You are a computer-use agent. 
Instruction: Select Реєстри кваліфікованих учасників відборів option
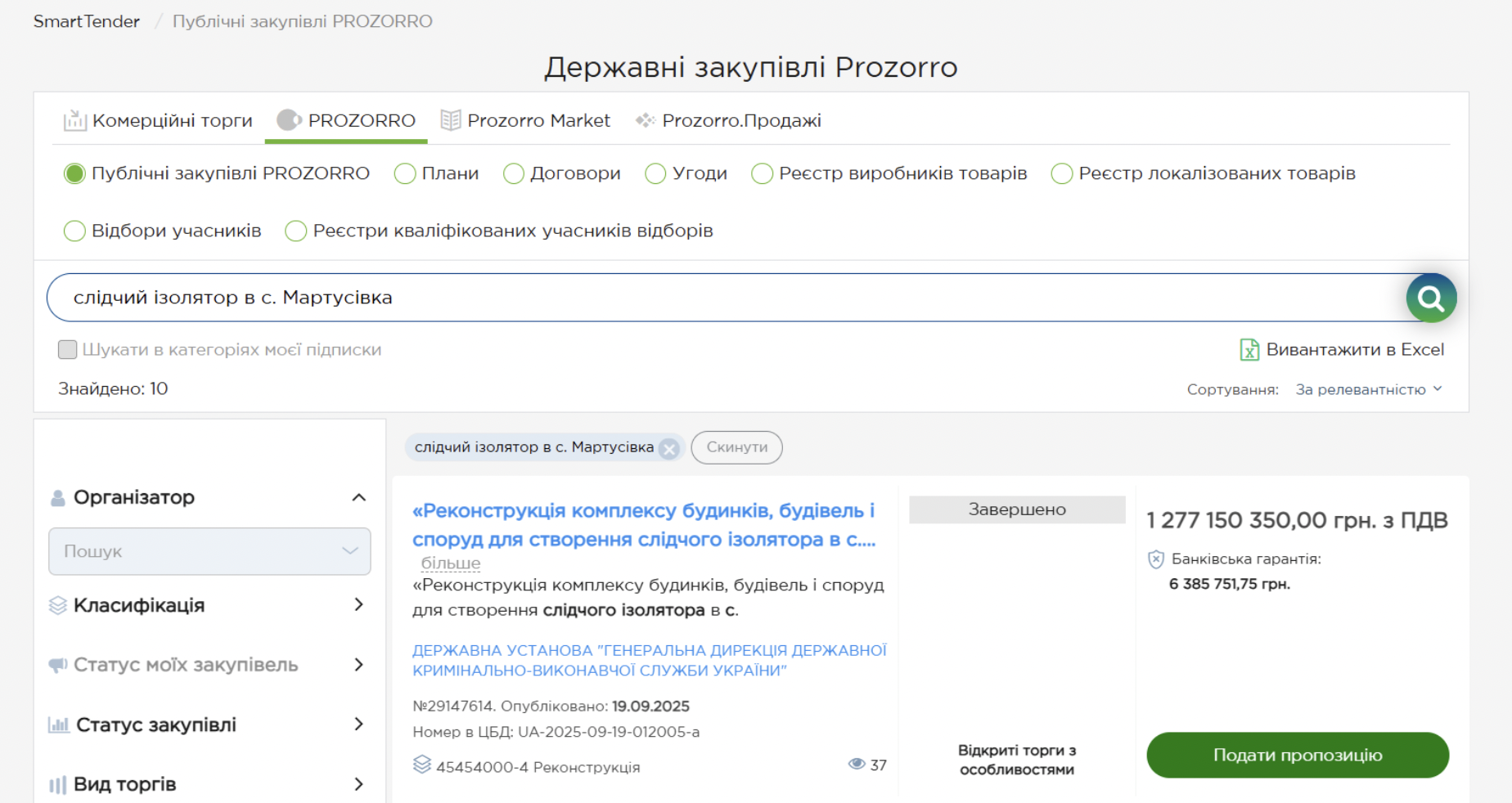click(x=295, y=231)
